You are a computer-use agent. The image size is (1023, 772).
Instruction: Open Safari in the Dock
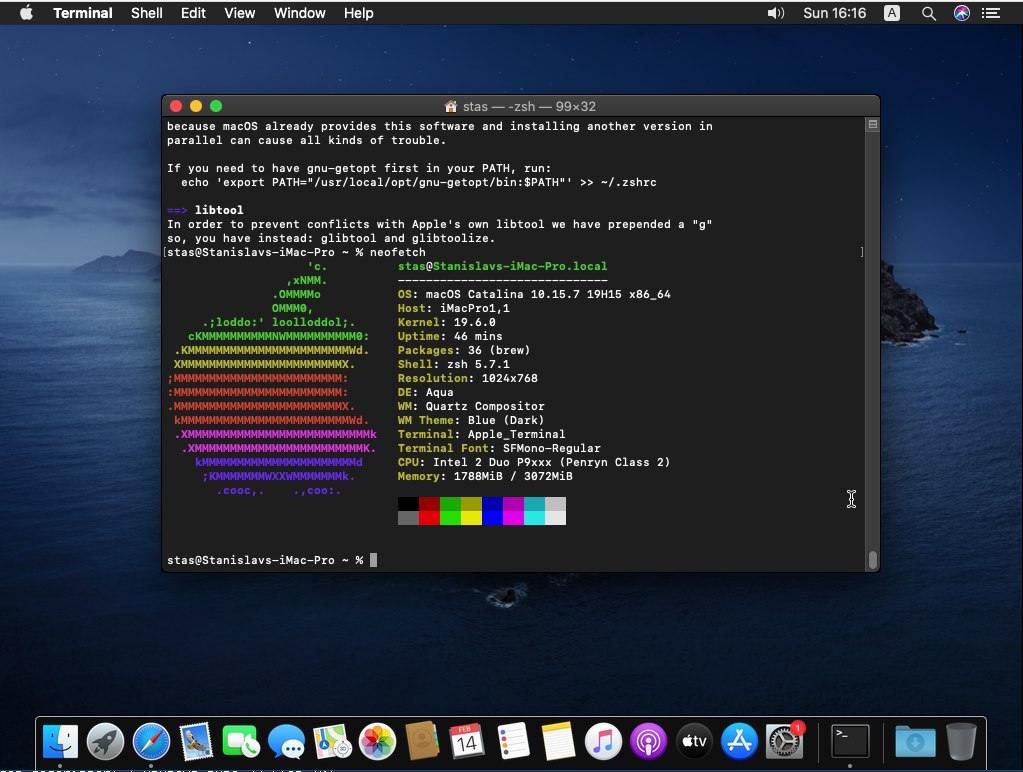(151, 742)
